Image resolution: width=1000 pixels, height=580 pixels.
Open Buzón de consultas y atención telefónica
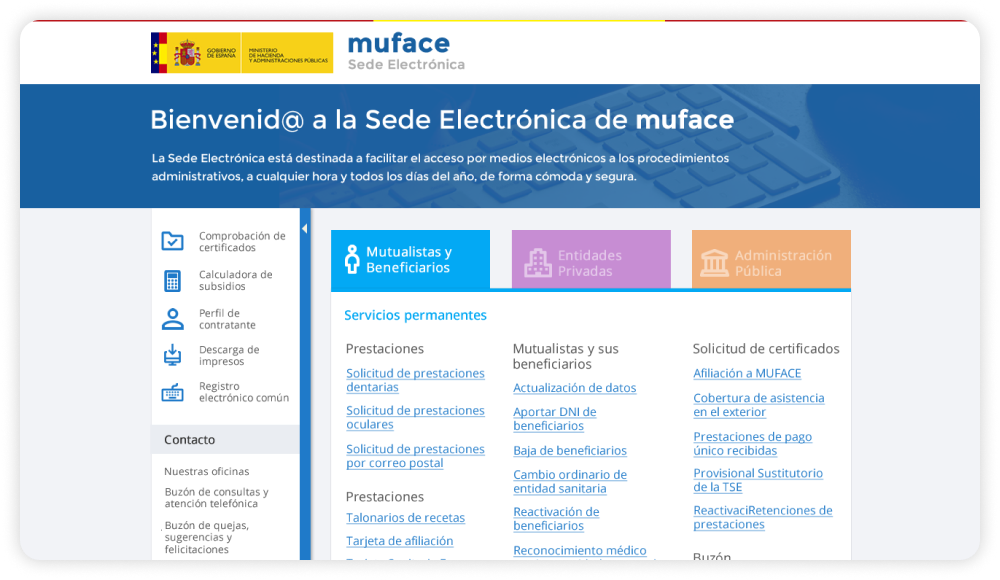[x=216, y=498]
